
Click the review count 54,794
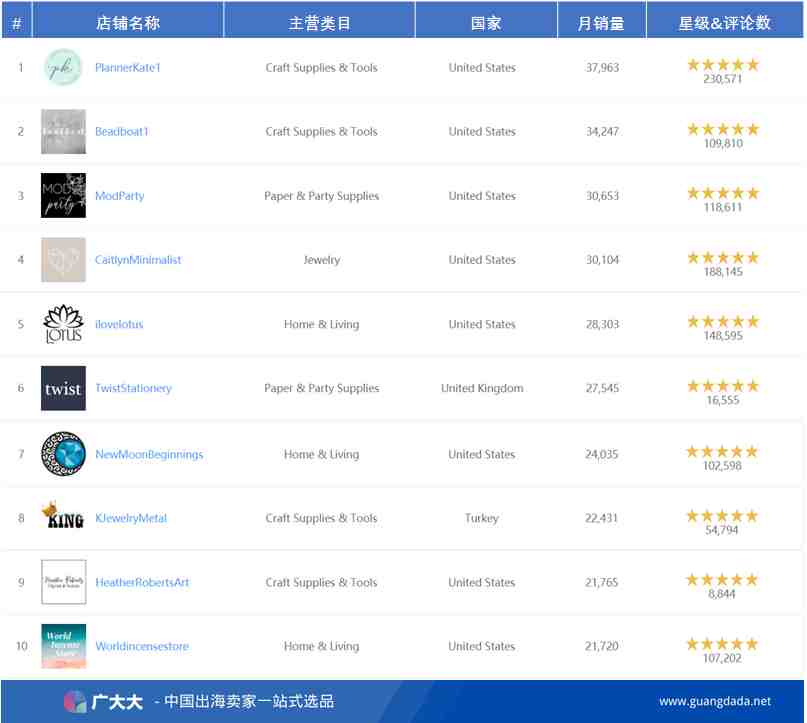point(722,530)
